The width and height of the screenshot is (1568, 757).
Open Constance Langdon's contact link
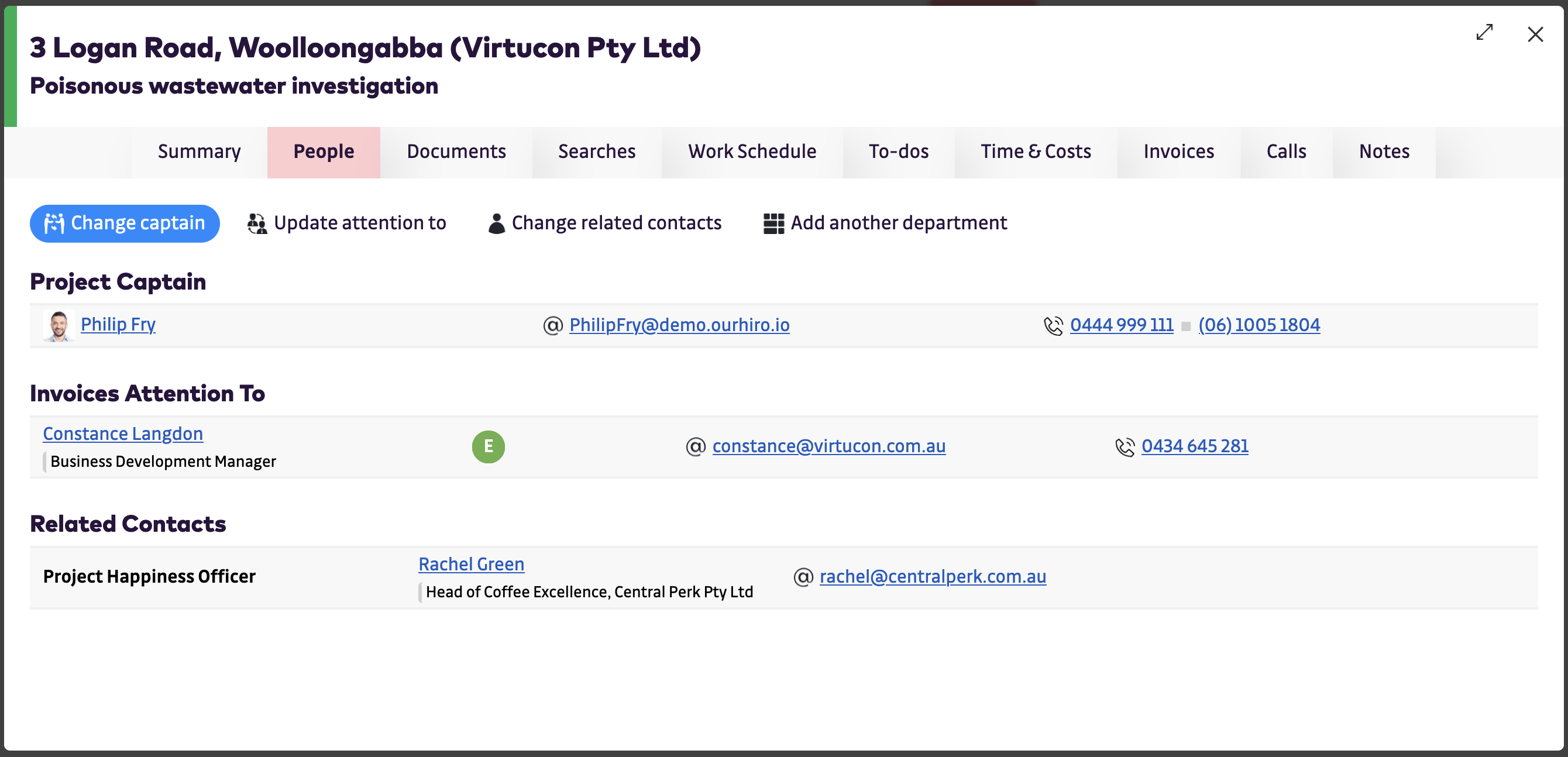tap(123, 434)
